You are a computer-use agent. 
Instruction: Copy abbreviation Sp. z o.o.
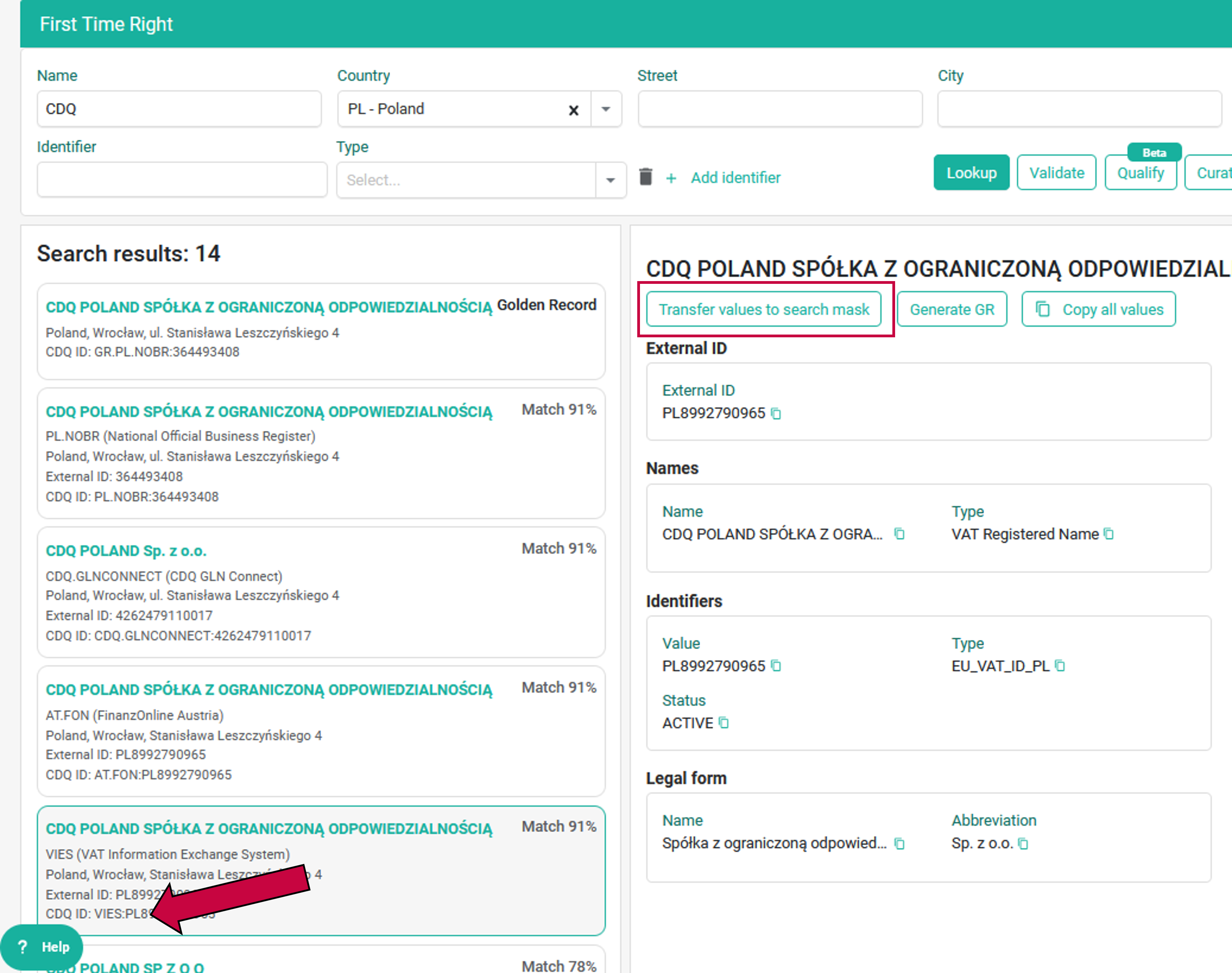(x=1023, y=844)
